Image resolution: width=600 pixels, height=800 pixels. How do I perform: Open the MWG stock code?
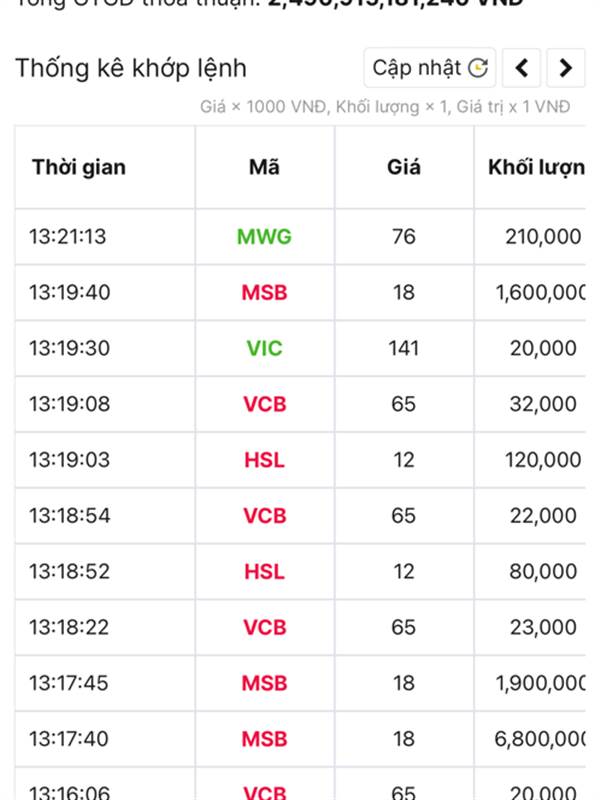[264, 237]
